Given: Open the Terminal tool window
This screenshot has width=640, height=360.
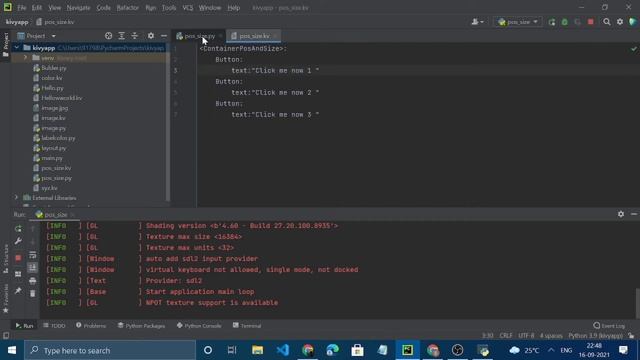Looking at the screenshot, I should [247, 326].
